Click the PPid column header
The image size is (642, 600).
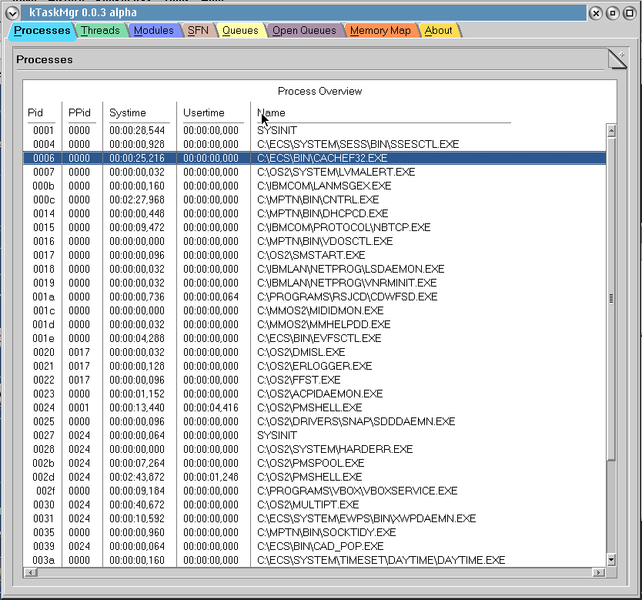79,113
